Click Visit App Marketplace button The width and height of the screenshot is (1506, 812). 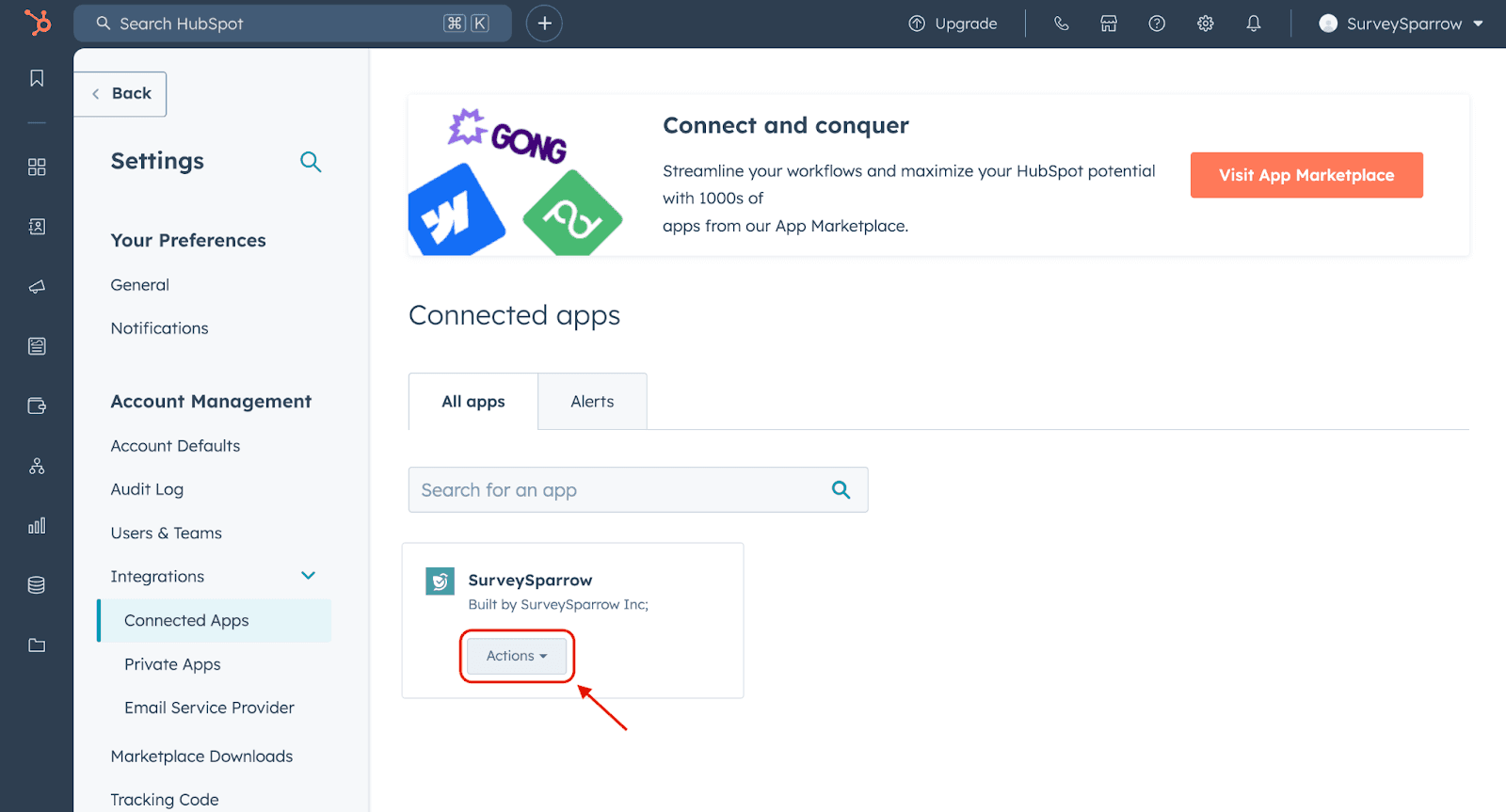(1306, 175)
